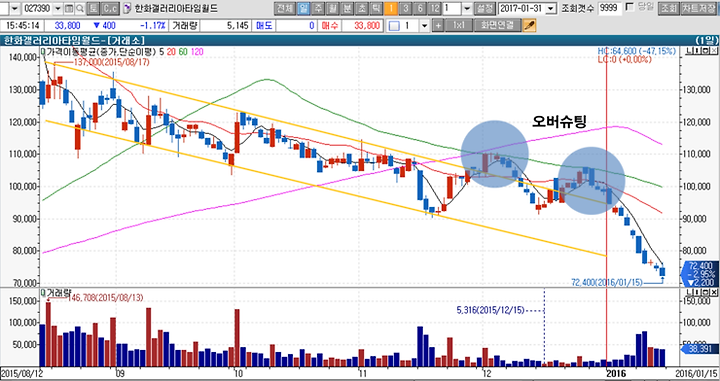Click the 한화갤러리아타임월드-[거래소] title bar
The height and width of the screenshot is (381, 720).
point(360,39)
